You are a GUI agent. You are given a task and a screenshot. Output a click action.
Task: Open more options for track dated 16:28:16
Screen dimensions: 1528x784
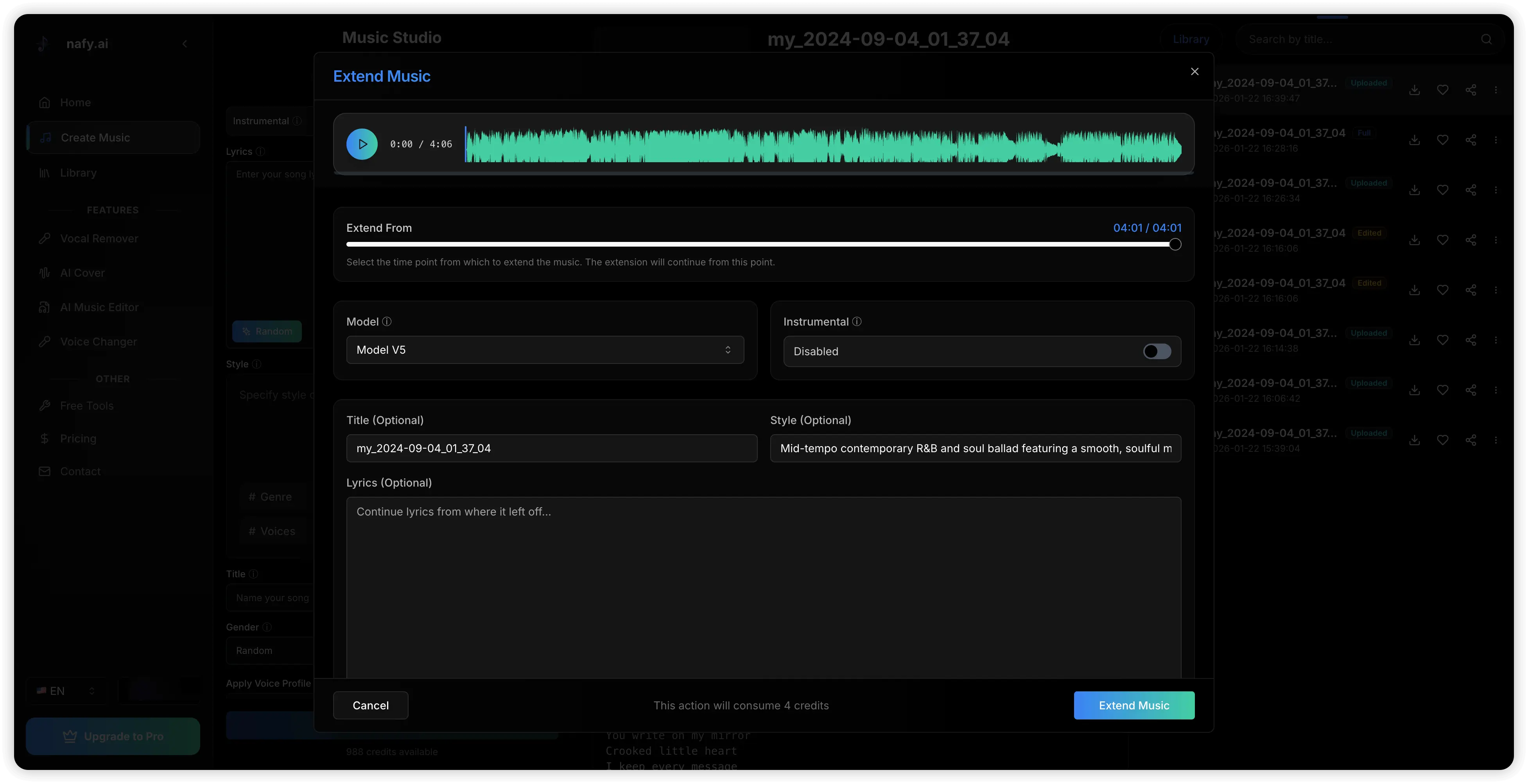[1496, 140]
